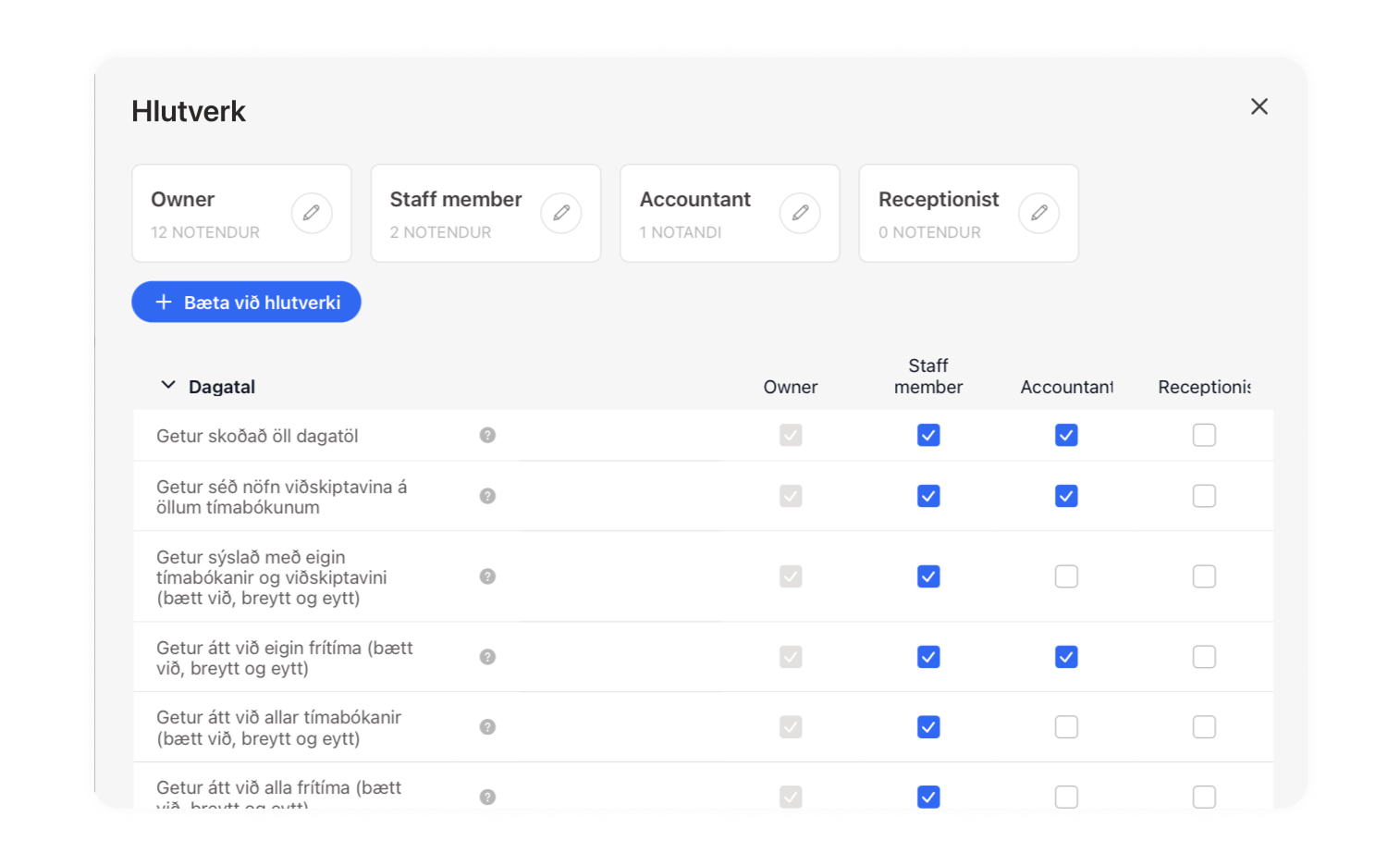Image resolution: width=1400 pixels, height=866 pixels.
Task: Uncheck Staff member for 'Getur skoðað öll dagatöl'
Action: tap(928, 435)
